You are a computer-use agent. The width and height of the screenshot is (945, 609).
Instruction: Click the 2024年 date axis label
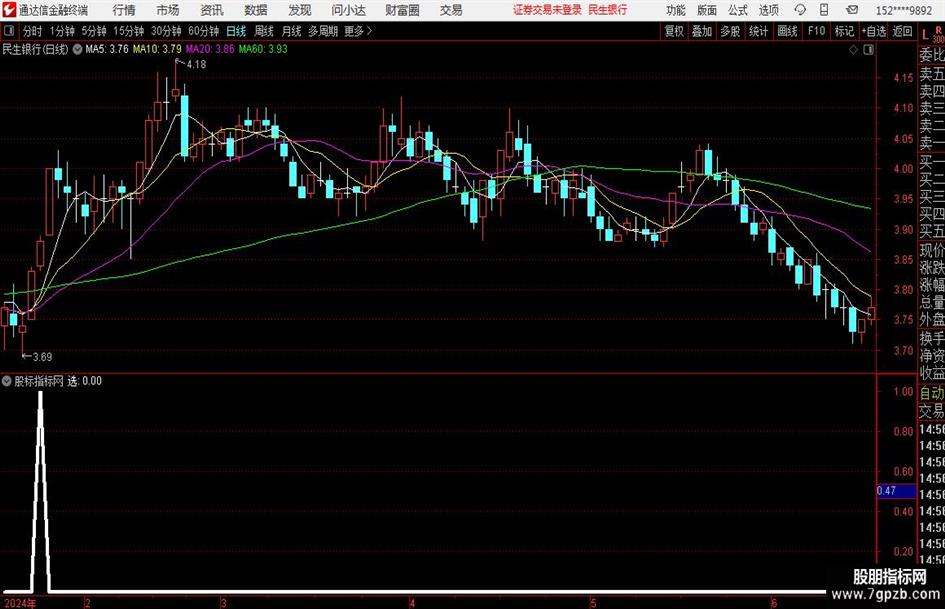[x=20, y=603]
